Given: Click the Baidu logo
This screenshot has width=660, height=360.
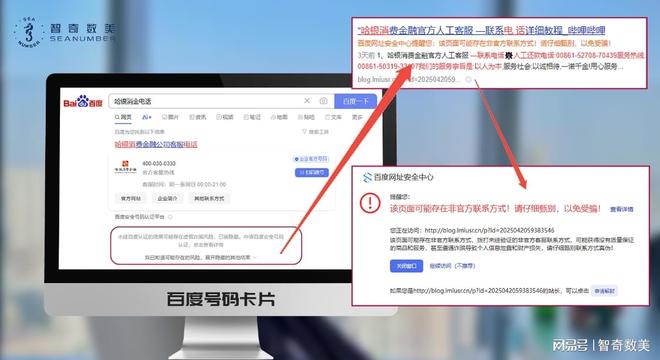Looking at the screenshot, I should tap(83, 101).
